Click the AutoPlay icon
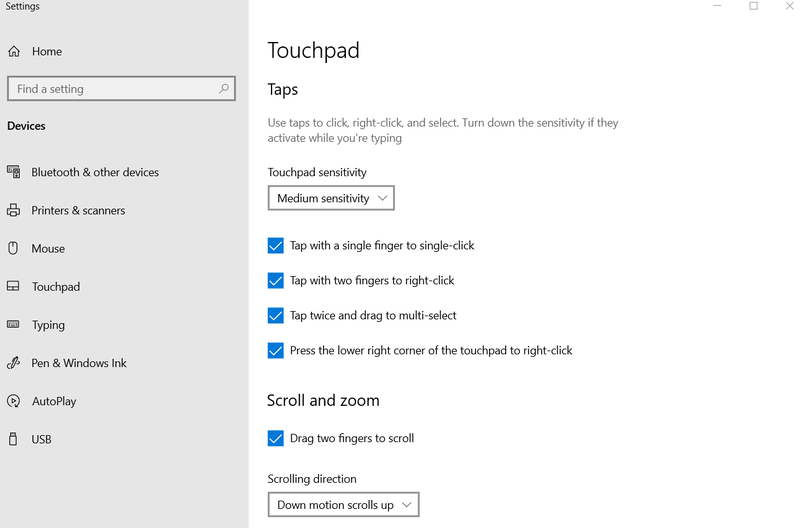The image size is (800, 528). pyautogui.click(x=13, y=401)
